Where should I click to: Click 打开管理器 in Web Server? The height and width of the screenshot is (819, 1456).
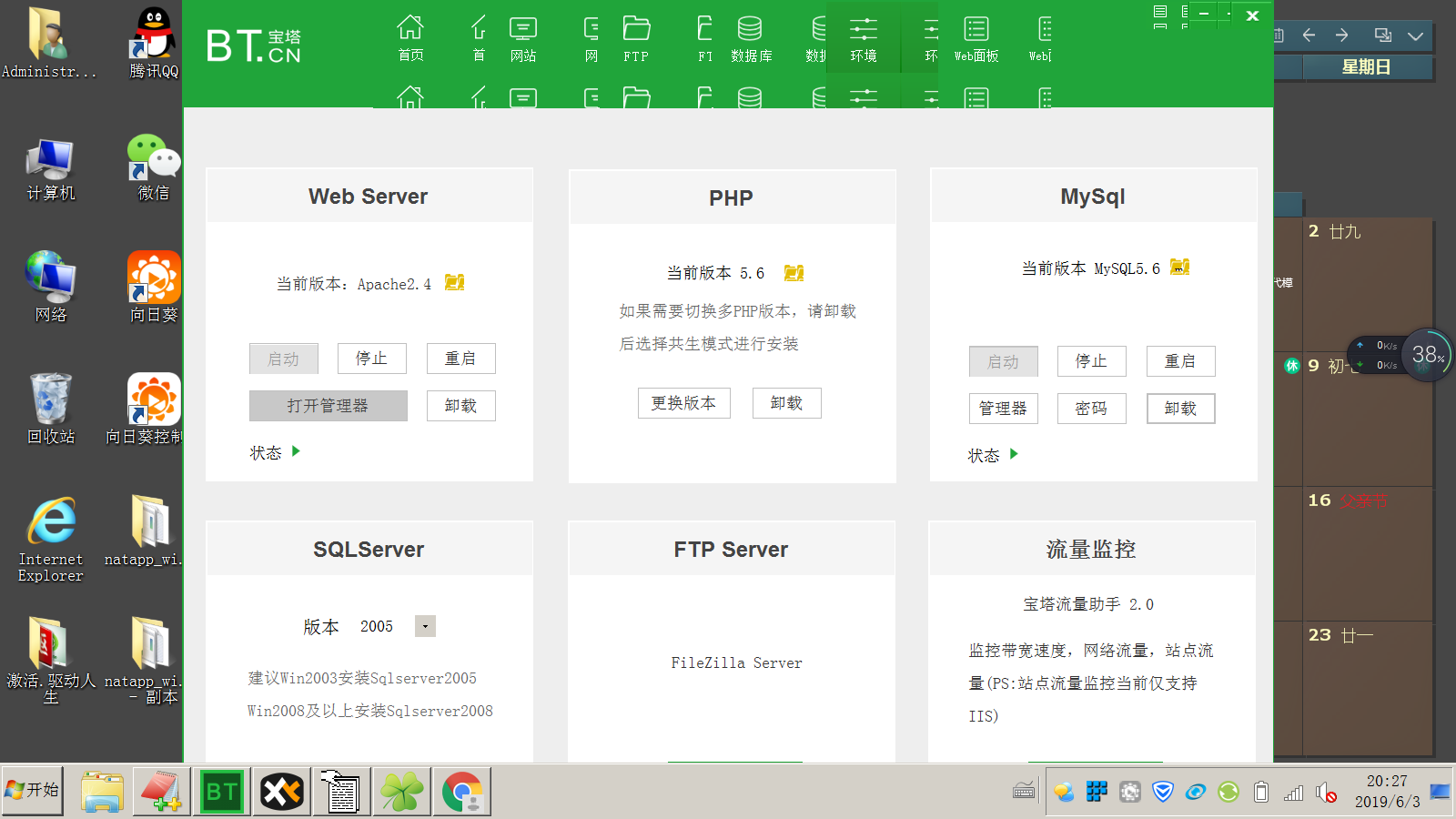click(328, 406)
